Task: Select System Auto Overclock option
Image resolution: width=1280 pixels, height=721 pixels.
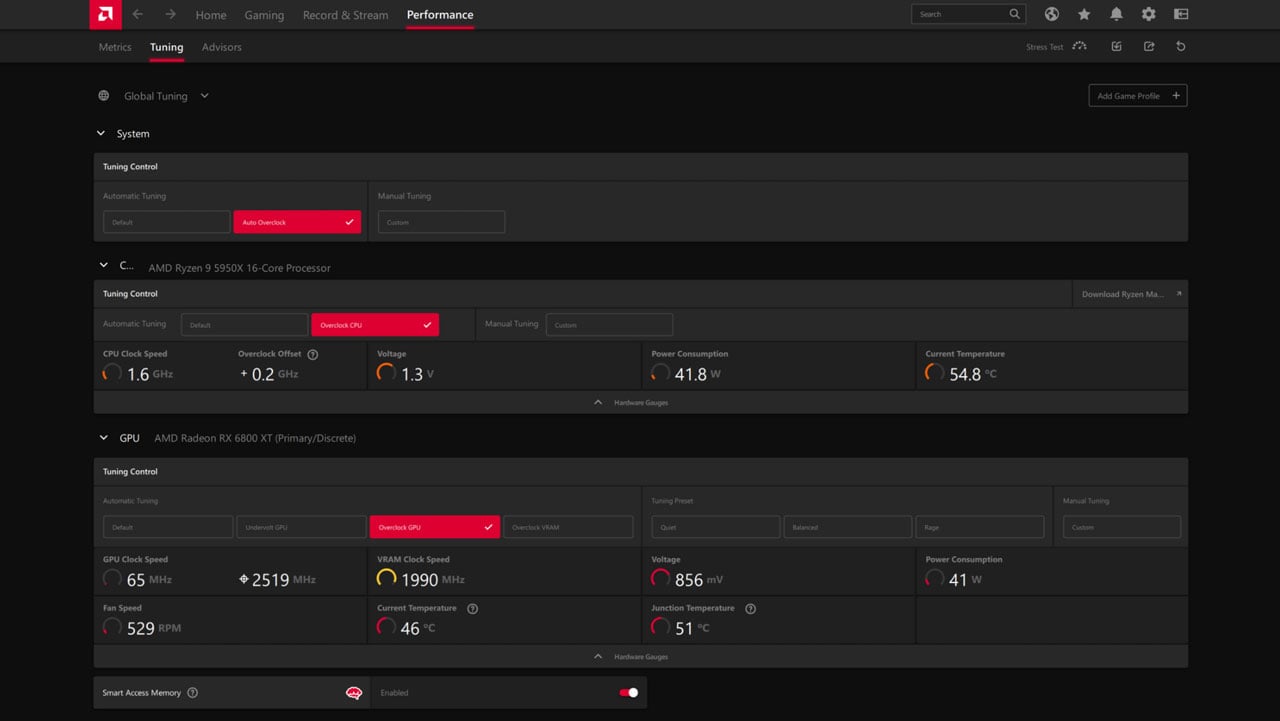Action: pos(297,222)
